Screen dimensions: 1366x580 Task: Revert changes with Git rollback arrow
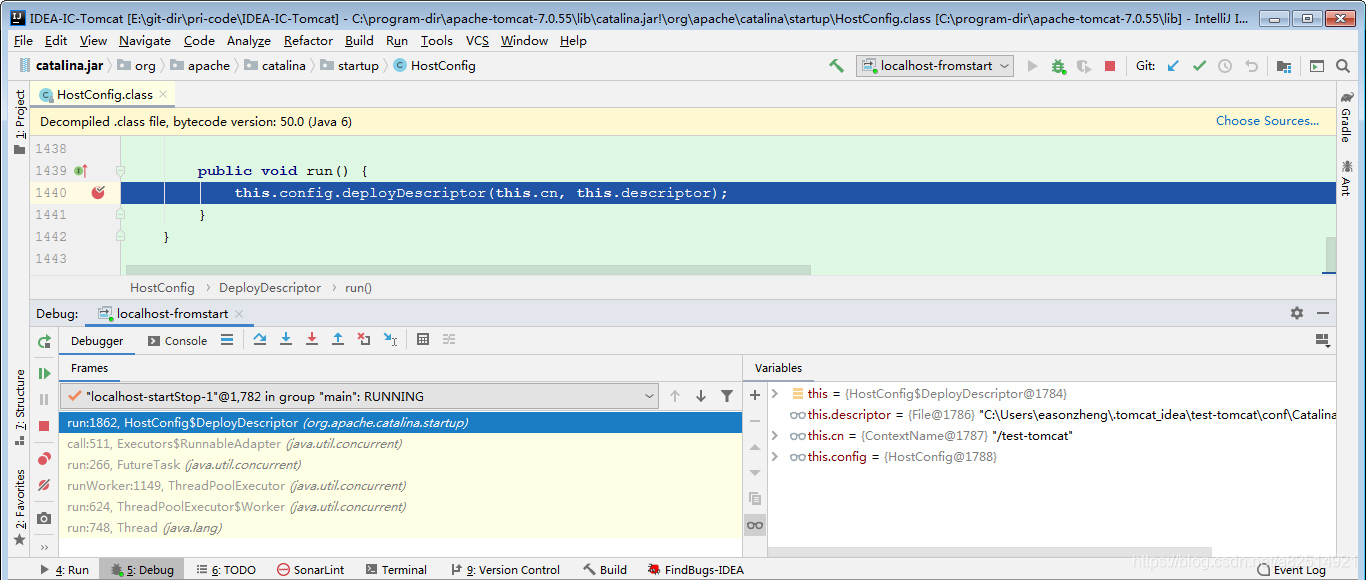tap(1251, 66)
